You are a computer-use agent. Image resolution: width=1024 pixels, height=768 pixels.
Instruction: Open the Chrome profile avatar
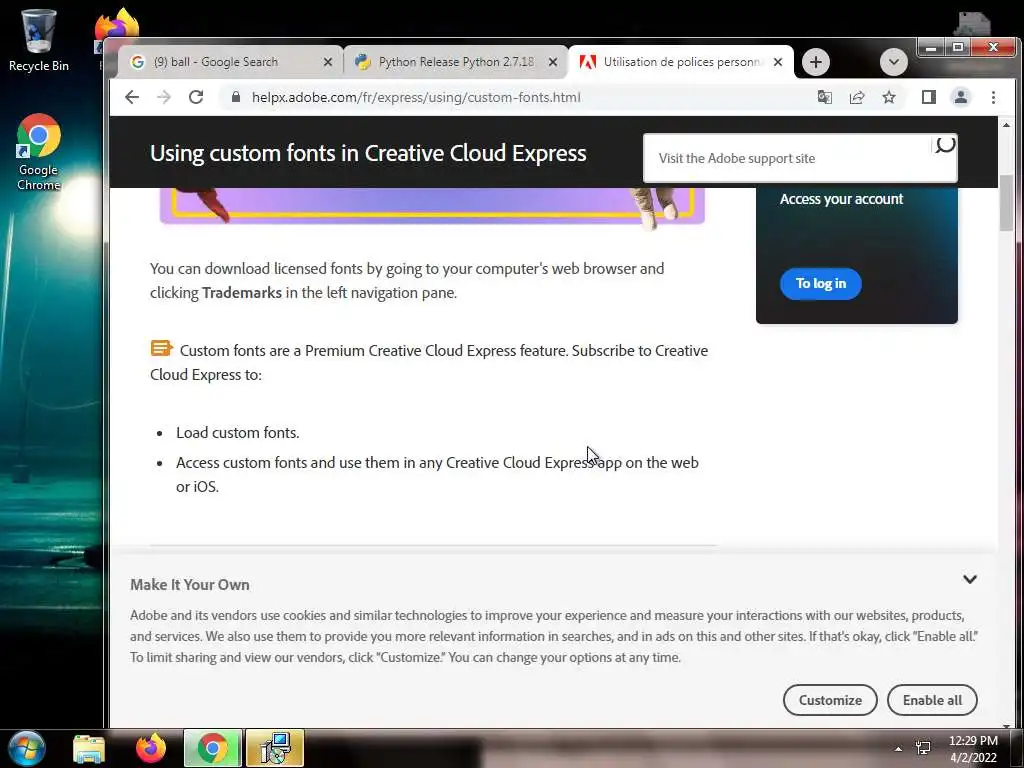click(961, 97)
